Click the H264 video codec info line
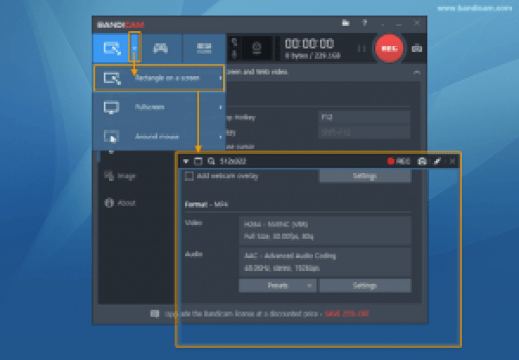Screen dimensions: 519x360 pos(276,224)
